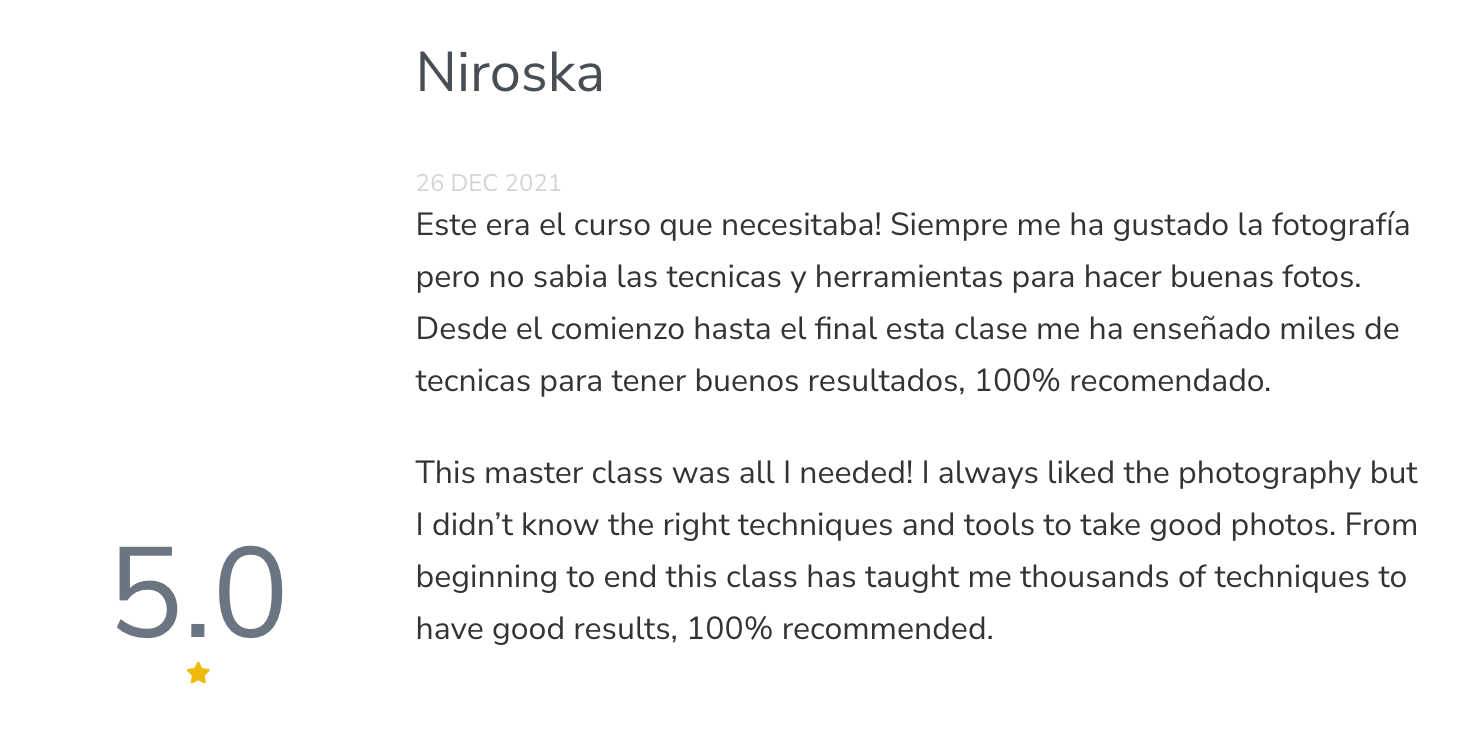Click the gold star icon below the rating

[x=198, y=673]
